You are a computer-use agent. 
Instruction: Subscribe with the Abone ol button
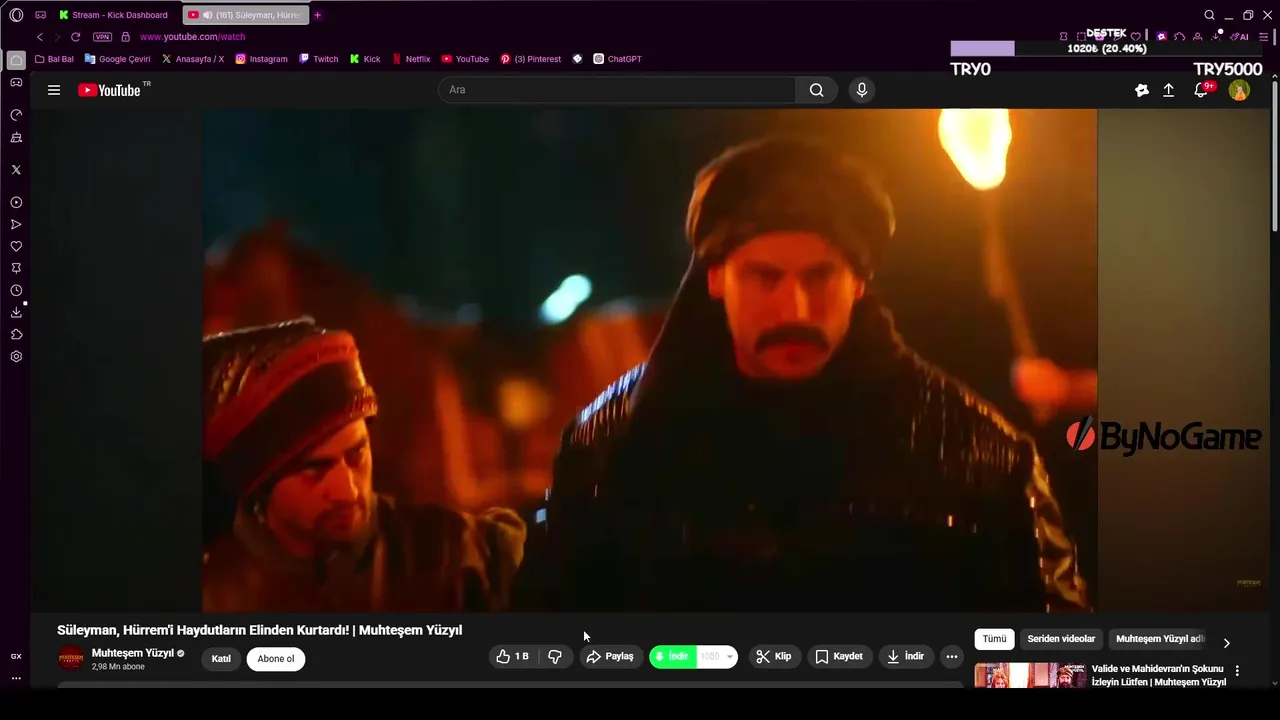point(276,659)
